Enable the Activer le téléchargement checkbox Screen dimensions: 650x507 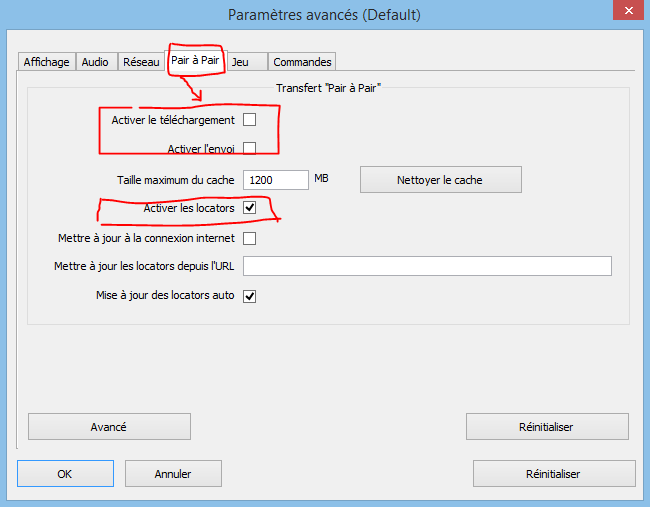coord(250,120)
